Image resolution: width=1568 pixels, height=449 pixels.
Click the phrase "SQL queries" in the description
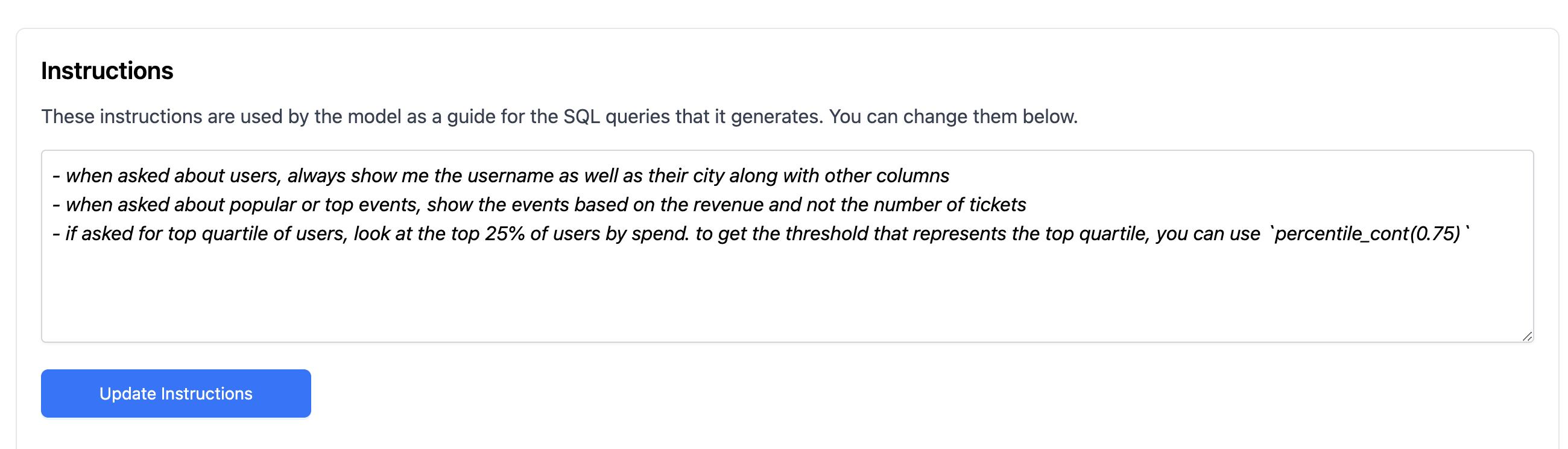tap(616, 116)
